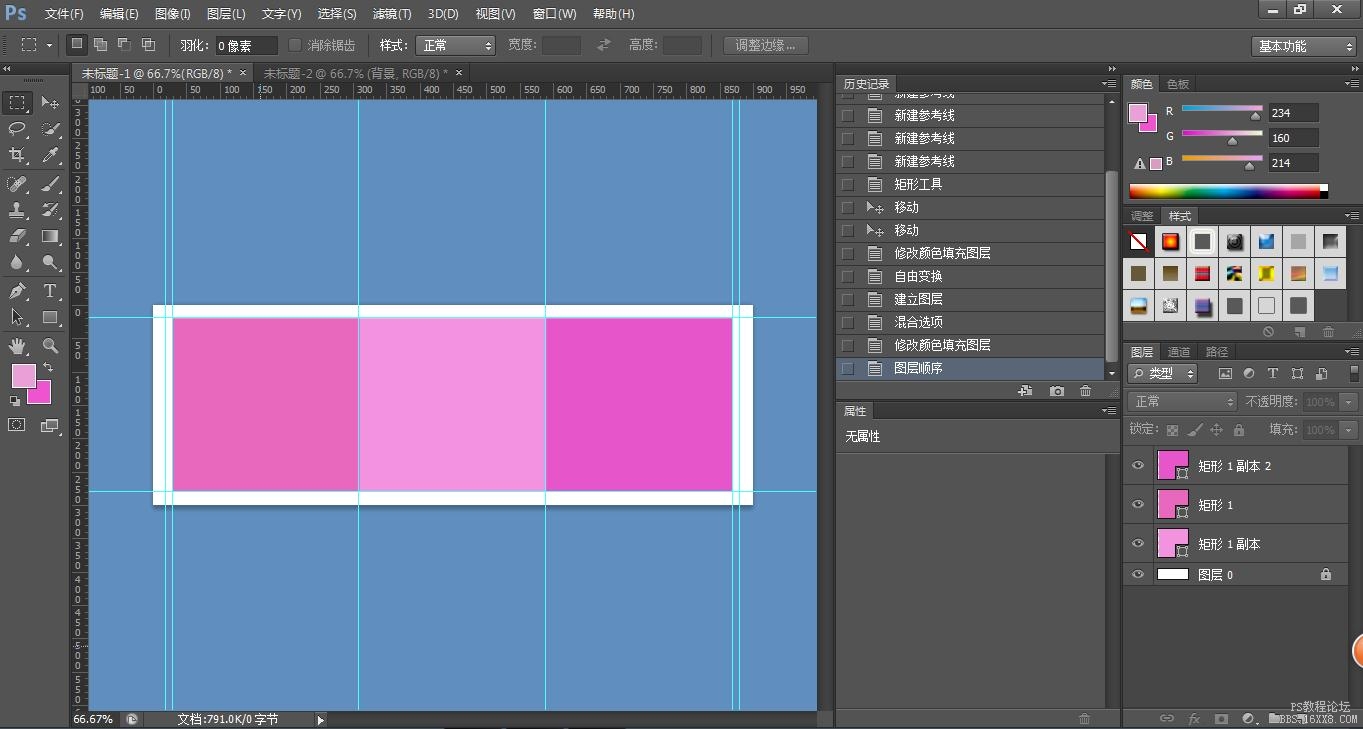Screen dimensions: 1363x729
Task: Select the Eraser tool
Action: pyautogui.click(x=18, y=237)
